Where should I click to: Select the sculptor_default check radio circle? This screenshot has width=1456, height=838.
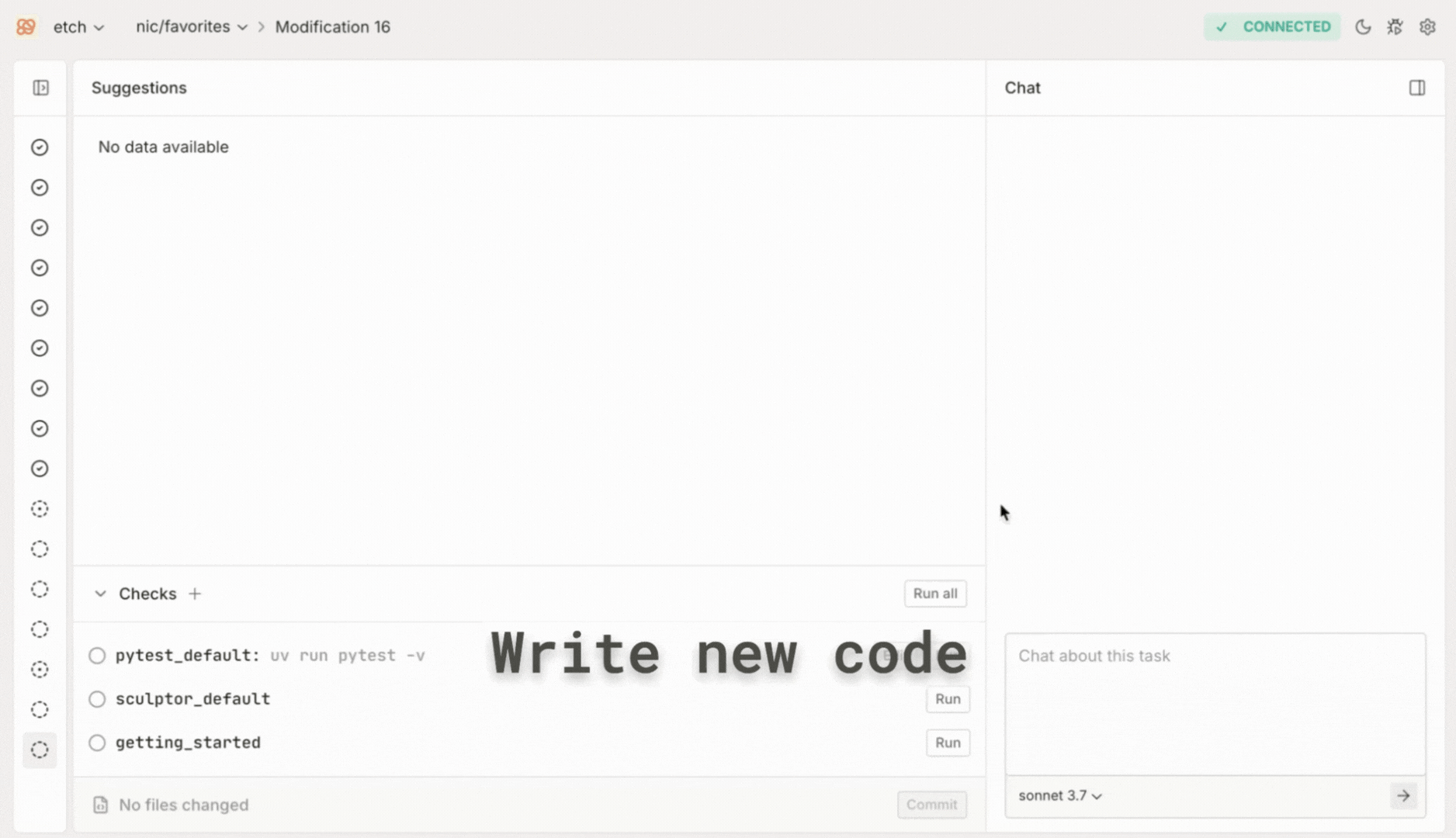pyautogui.click(x=97, y=699)
